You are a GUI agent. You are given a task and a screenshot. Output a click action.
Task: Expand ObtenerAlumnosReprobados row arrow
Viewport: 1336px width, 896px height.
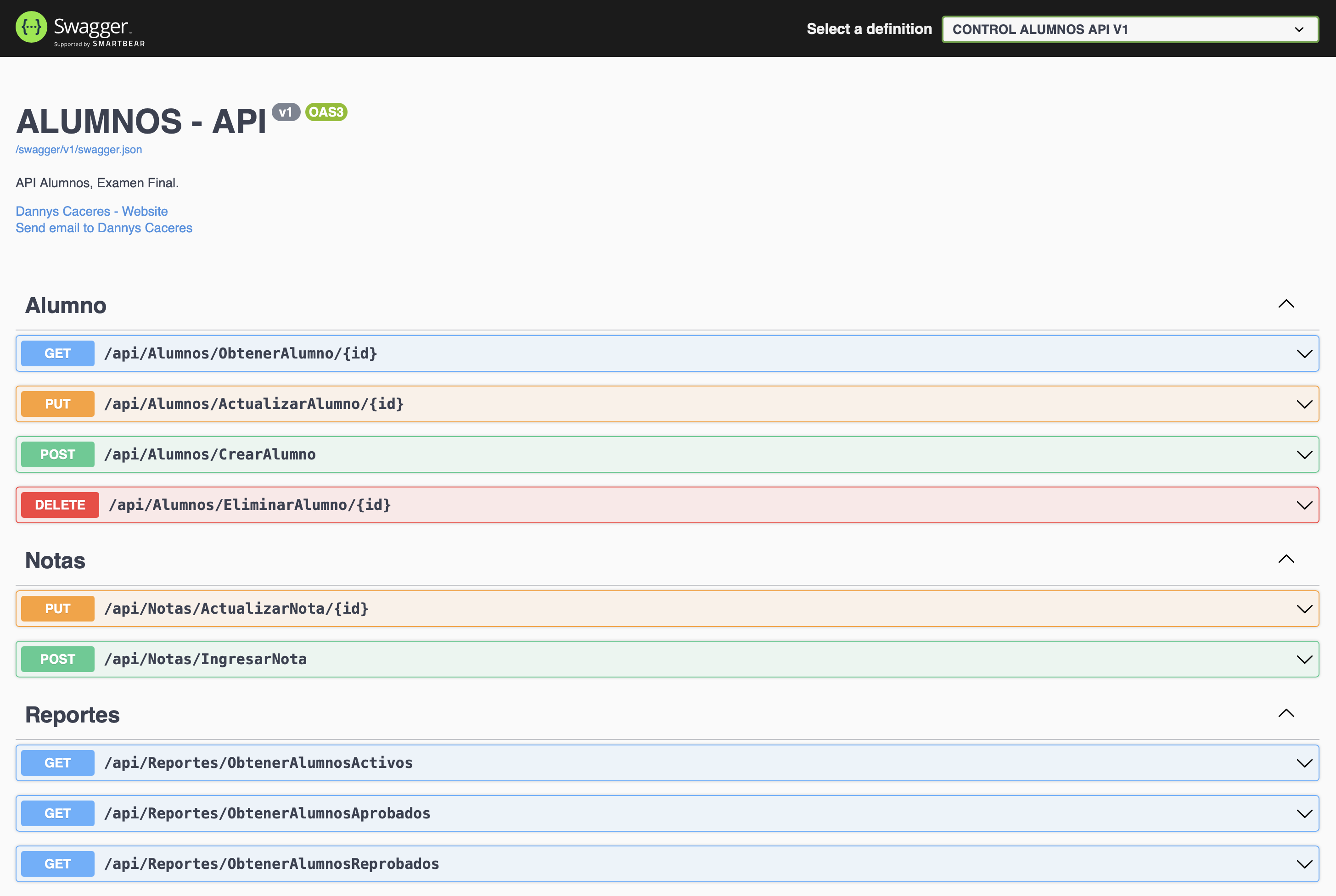[1304, 865]
